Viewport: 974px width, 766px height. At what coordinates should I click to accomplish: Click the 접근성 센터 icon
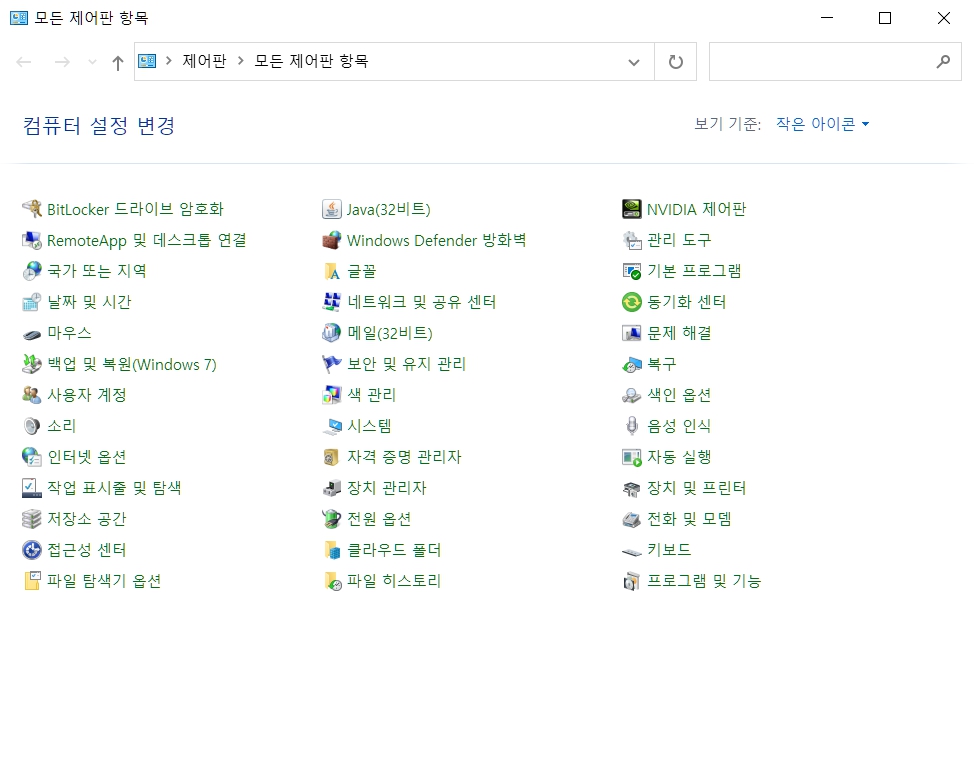[x=32, y=550]
